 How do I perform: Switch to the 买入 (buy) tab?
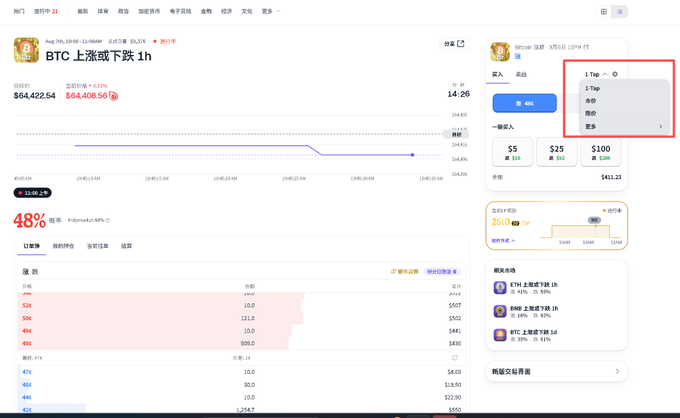(497, 75)
